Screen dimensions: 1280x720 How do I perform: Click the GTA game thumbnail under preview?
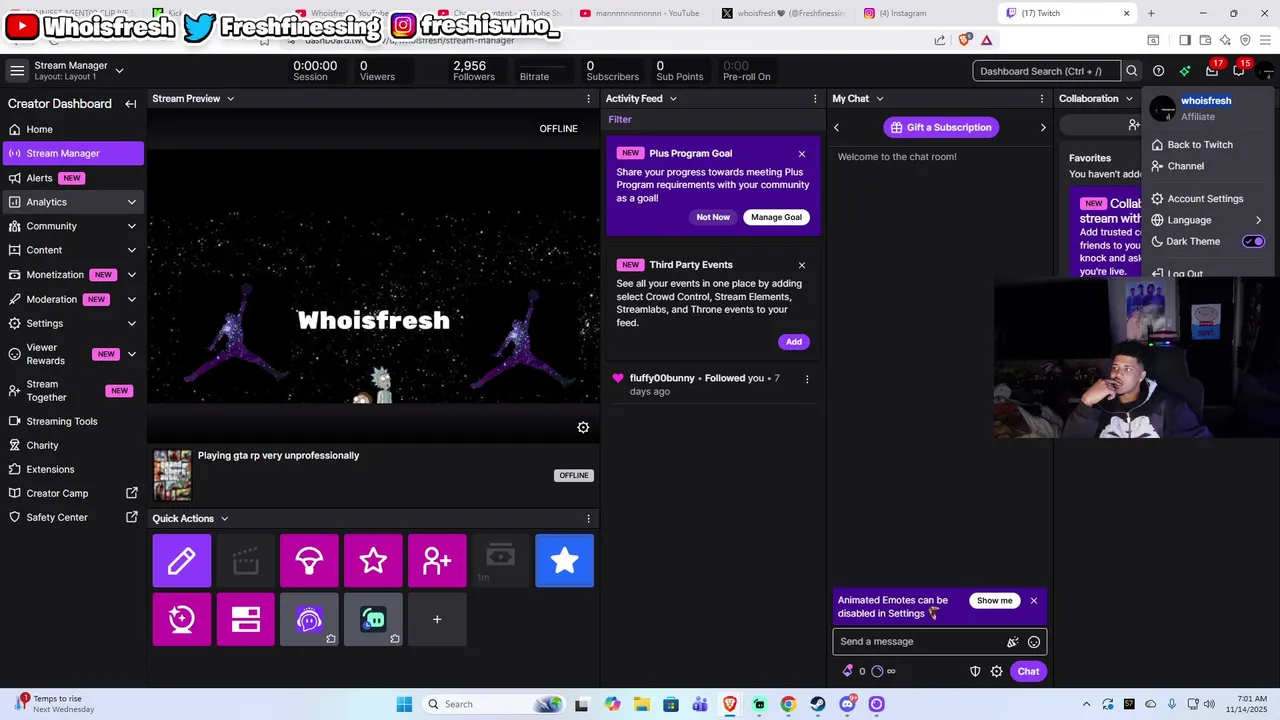(172, 475)
